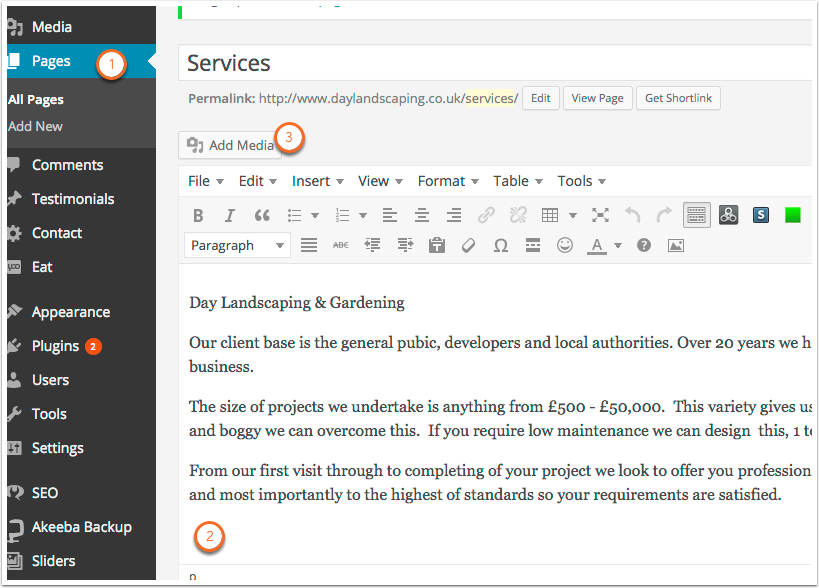Open the Insert menu

pos(317,181)
